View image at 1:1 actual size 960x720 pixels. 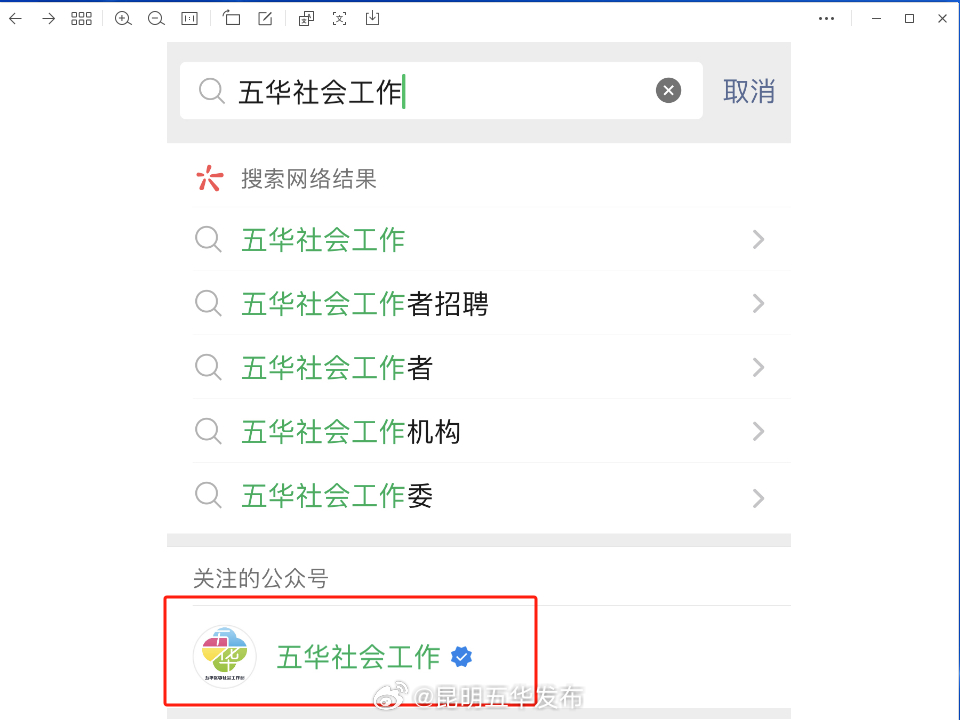click(x=189, y=18)
